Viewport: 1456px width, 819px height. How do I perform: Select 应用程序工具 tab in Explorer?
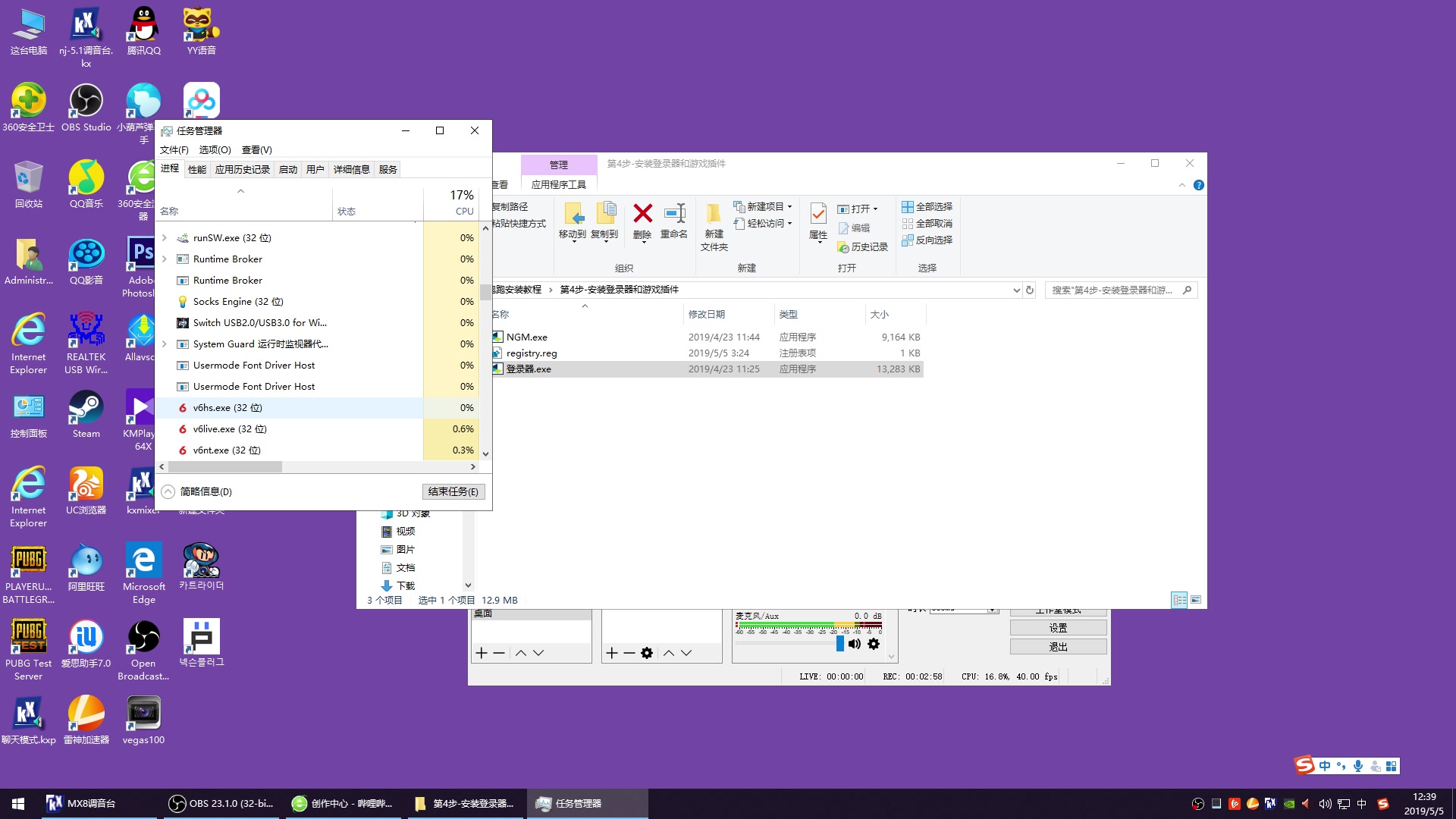(x=559, y=184)
